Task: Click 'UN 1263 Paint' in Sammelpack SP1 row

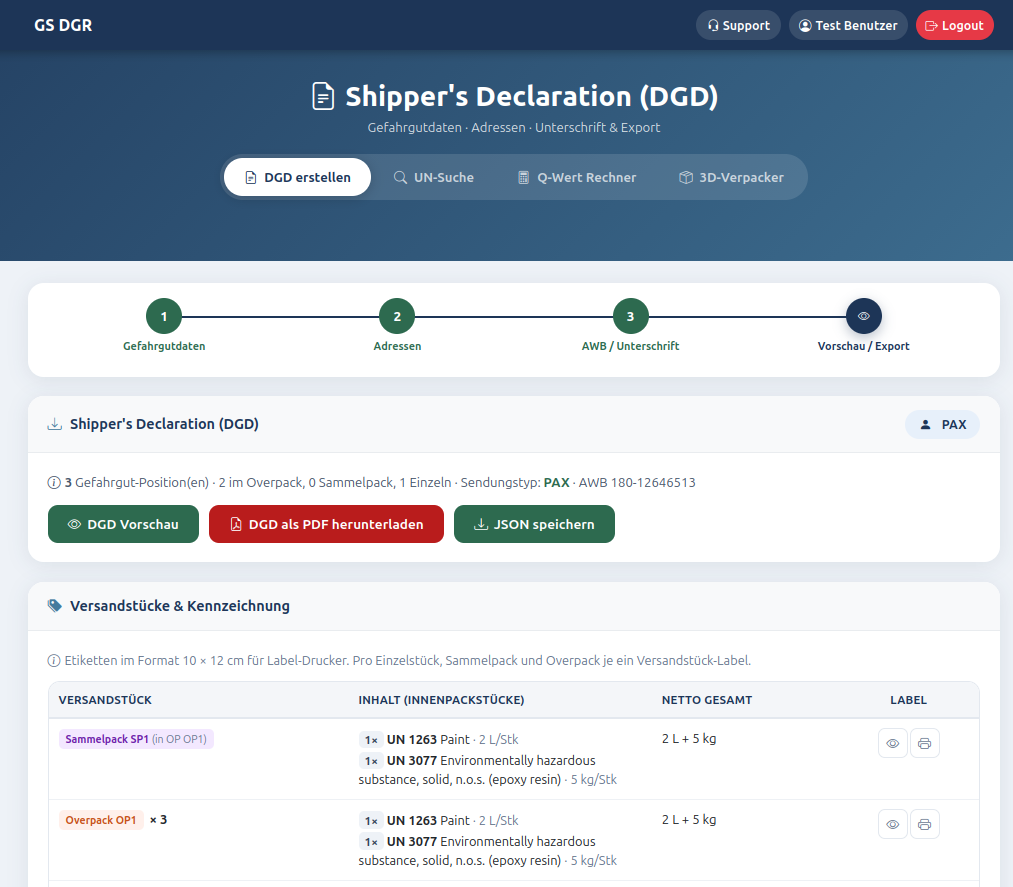Action: tap(428, 739)
